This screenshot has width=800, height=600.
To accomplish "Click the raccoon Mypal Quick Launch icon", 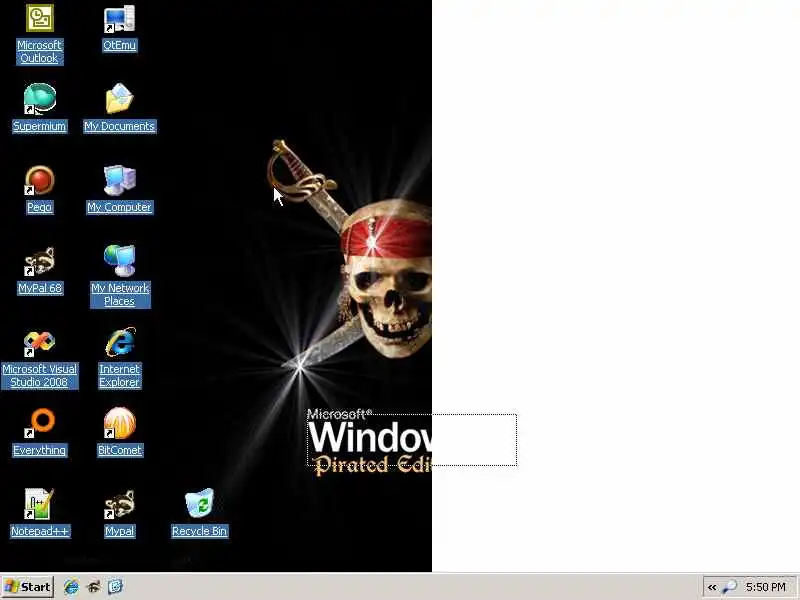I will [x=94, y=587].
